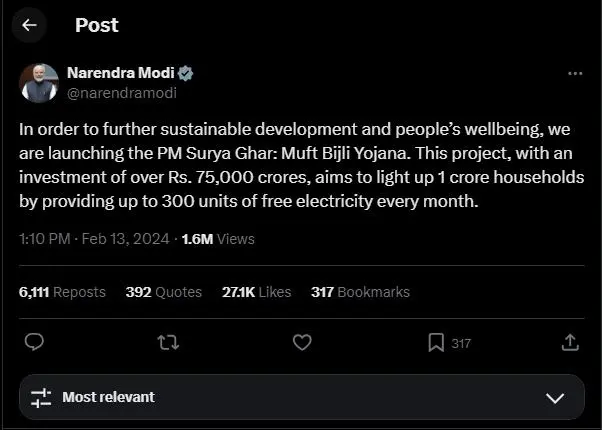Open Narendra Modi's profile picture
The height and width of the screenshot is (430, 602).
[x=38, y=82]
